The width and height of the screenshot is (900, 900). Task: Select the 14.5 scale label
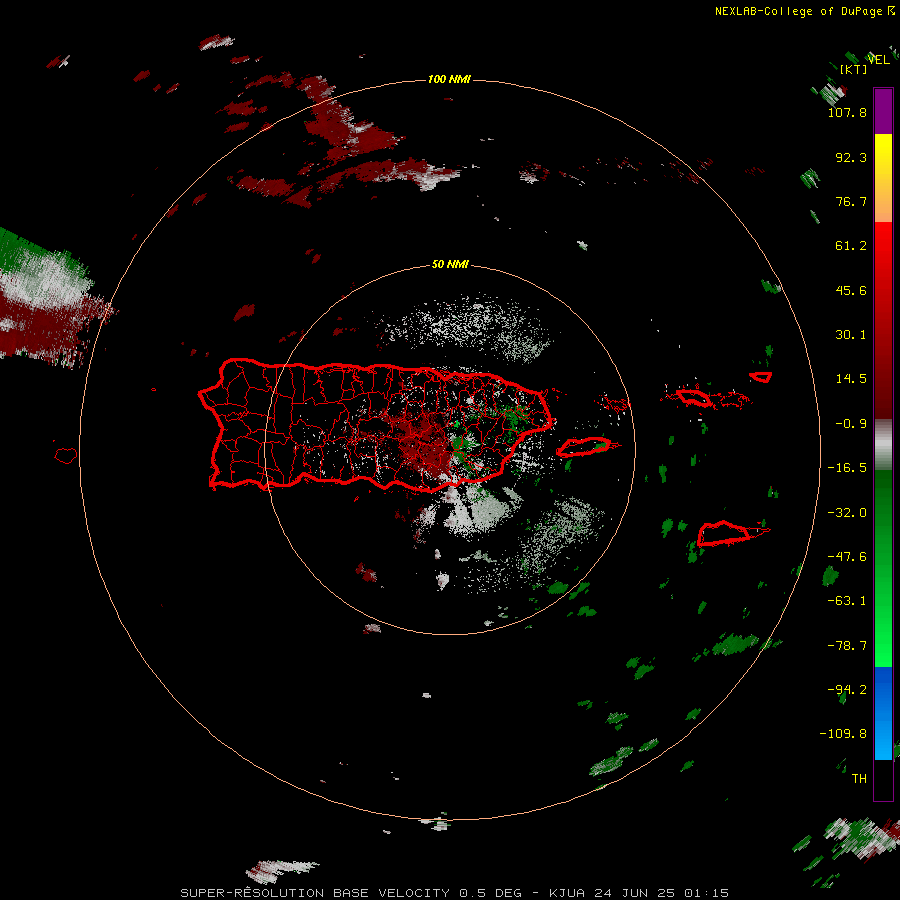point(851,379)
